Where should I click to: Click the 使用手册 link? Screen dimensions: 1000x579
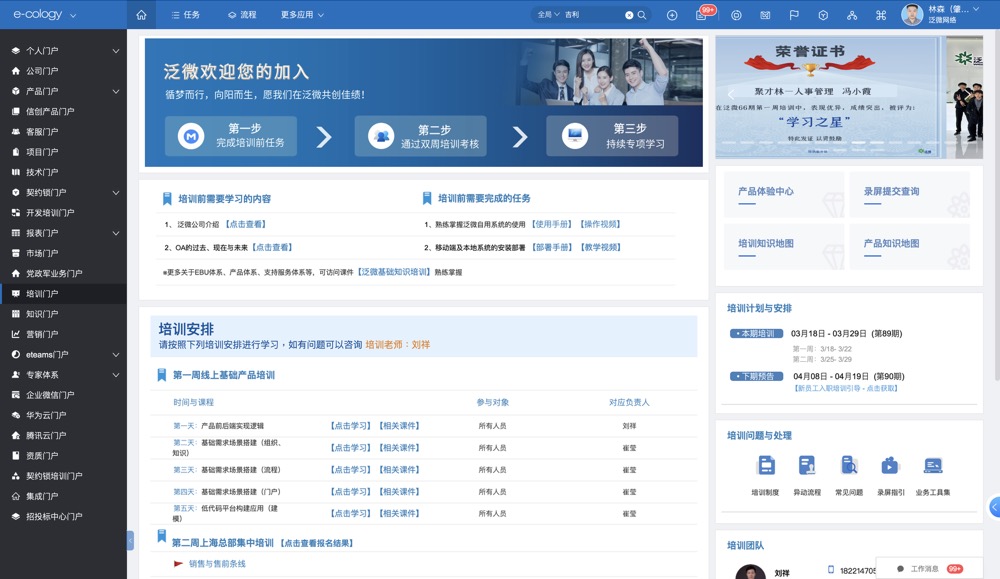coord(552,224)
